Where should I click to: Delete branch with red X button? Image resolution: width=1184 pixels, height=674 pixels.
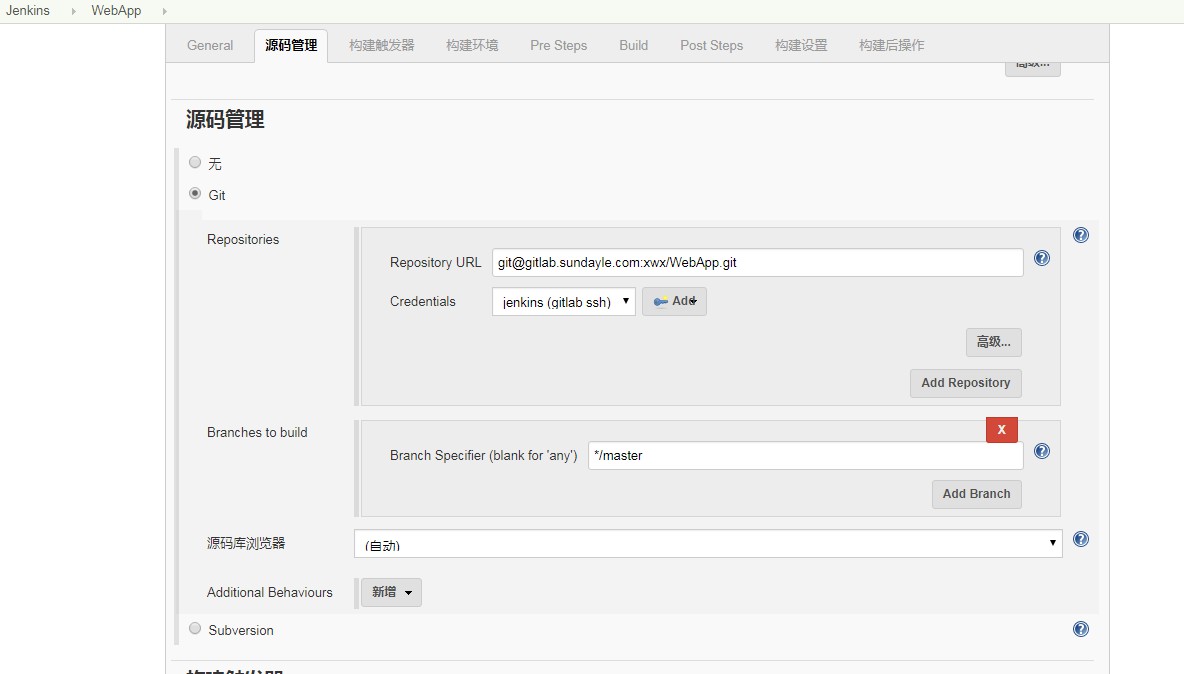[1001, 429]
